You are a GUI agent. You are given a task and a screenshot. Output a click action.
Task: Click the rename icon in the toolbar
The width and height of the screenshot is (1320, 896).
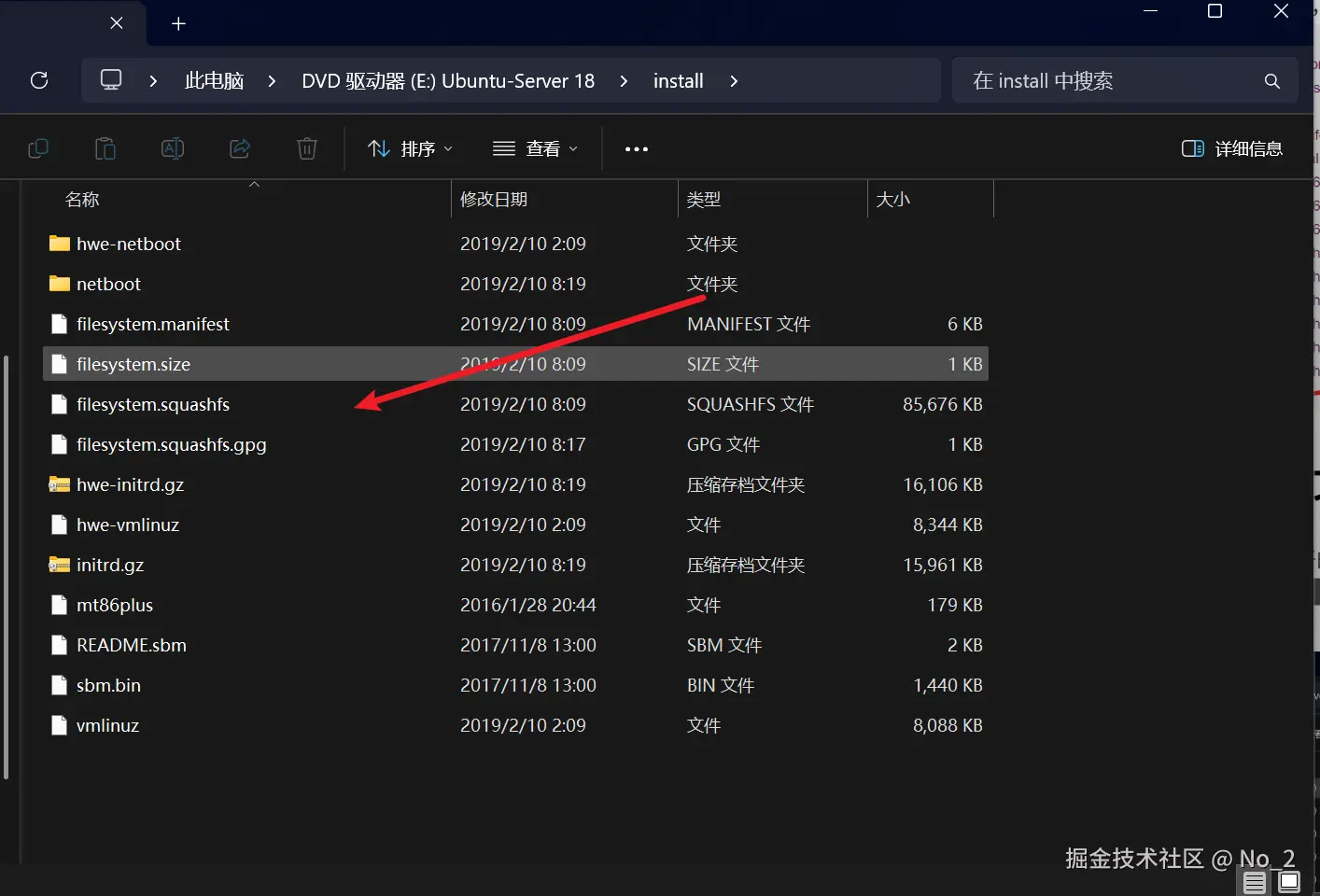point(173,148)
